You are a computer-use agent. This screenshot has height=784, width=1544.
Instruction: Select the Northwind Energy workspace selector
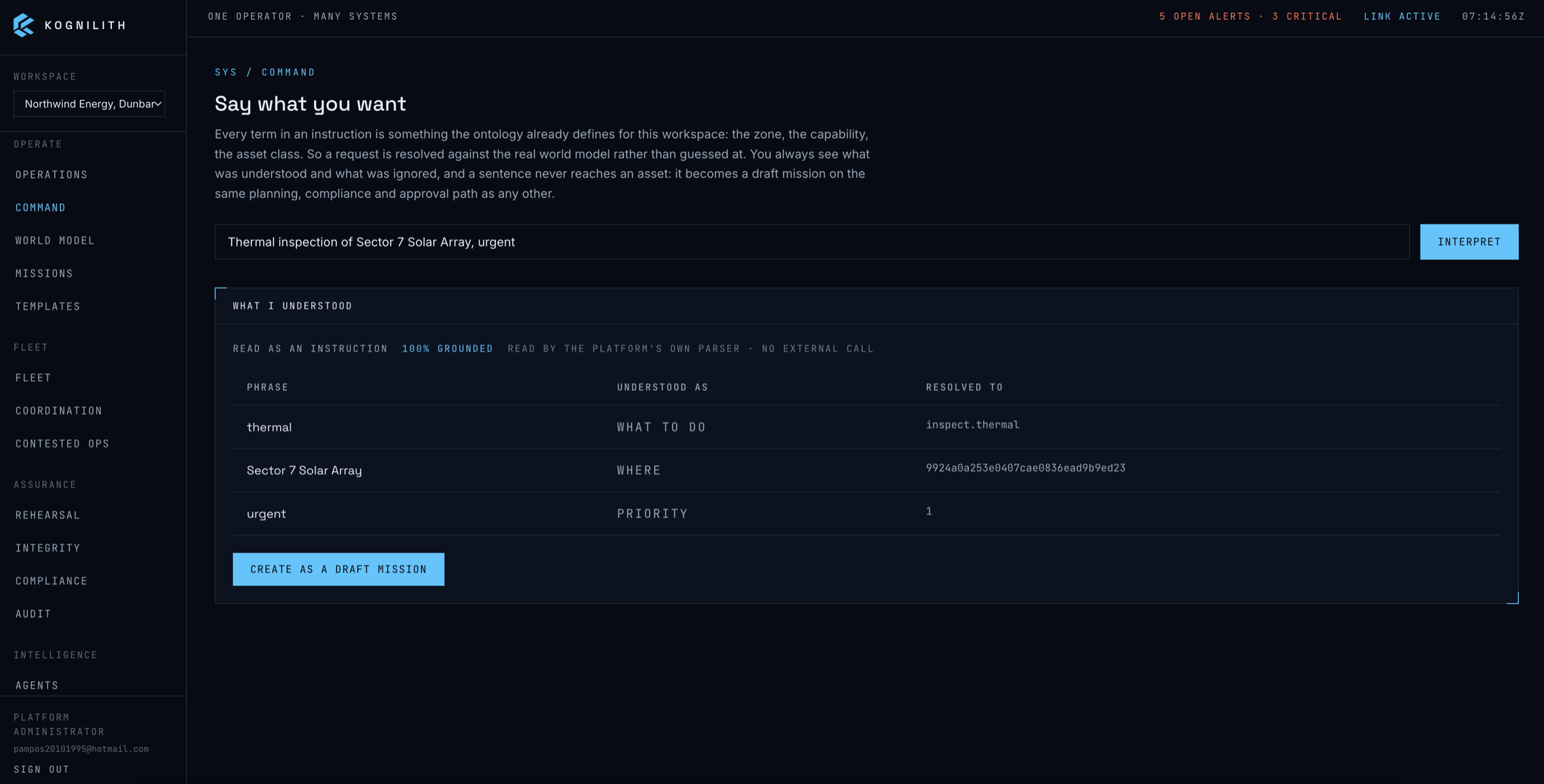click(x=89, y=104)
